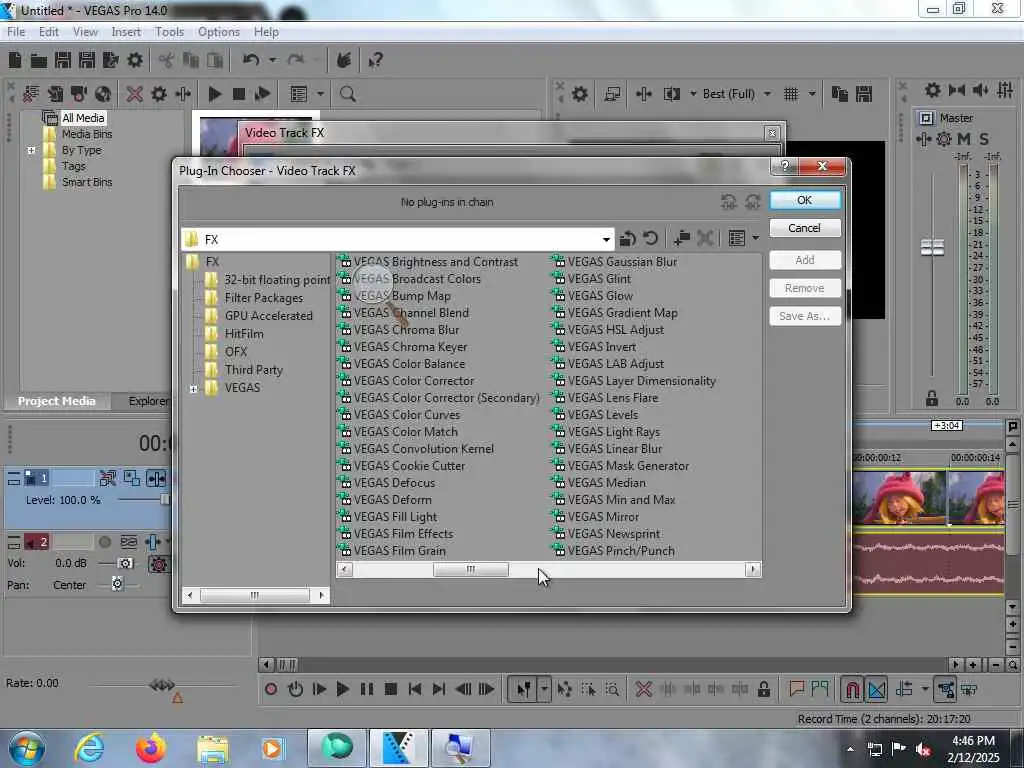Click the audio track Pan slider knob

(x=117, y=584)
